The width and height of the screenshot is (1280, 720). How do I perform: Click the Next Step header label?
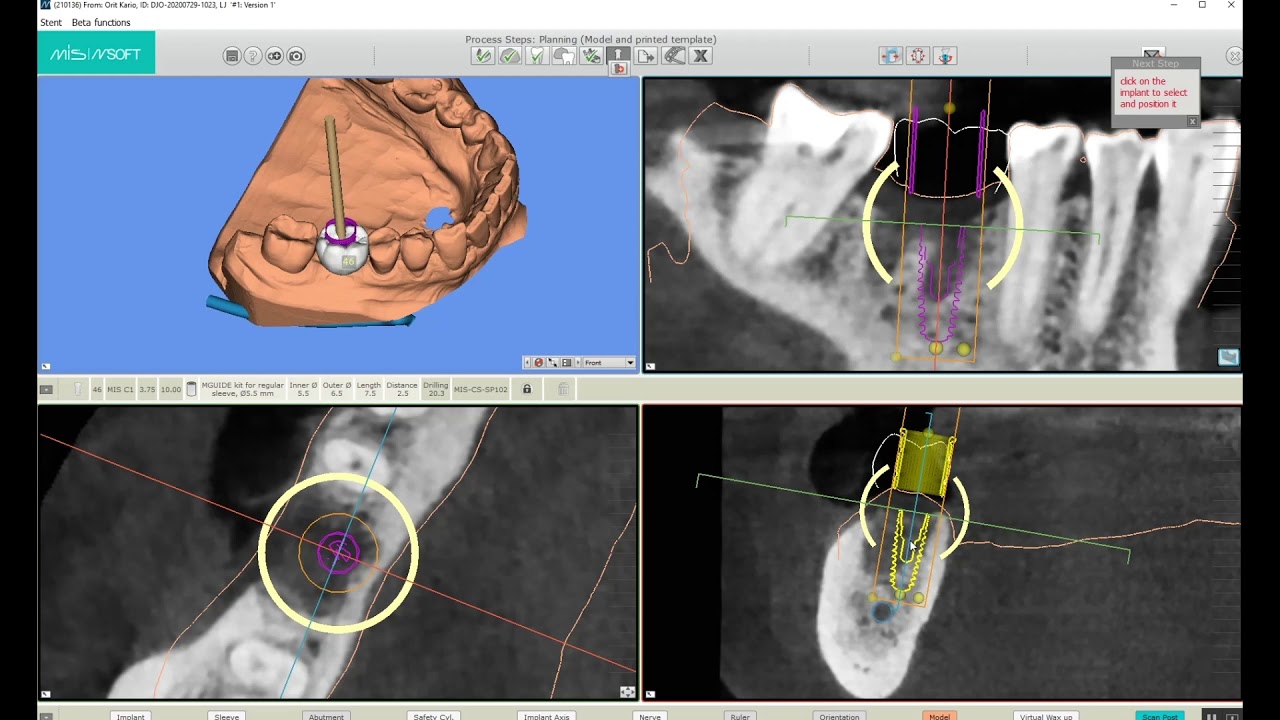pyautogui.click(x=1155, y=63)
